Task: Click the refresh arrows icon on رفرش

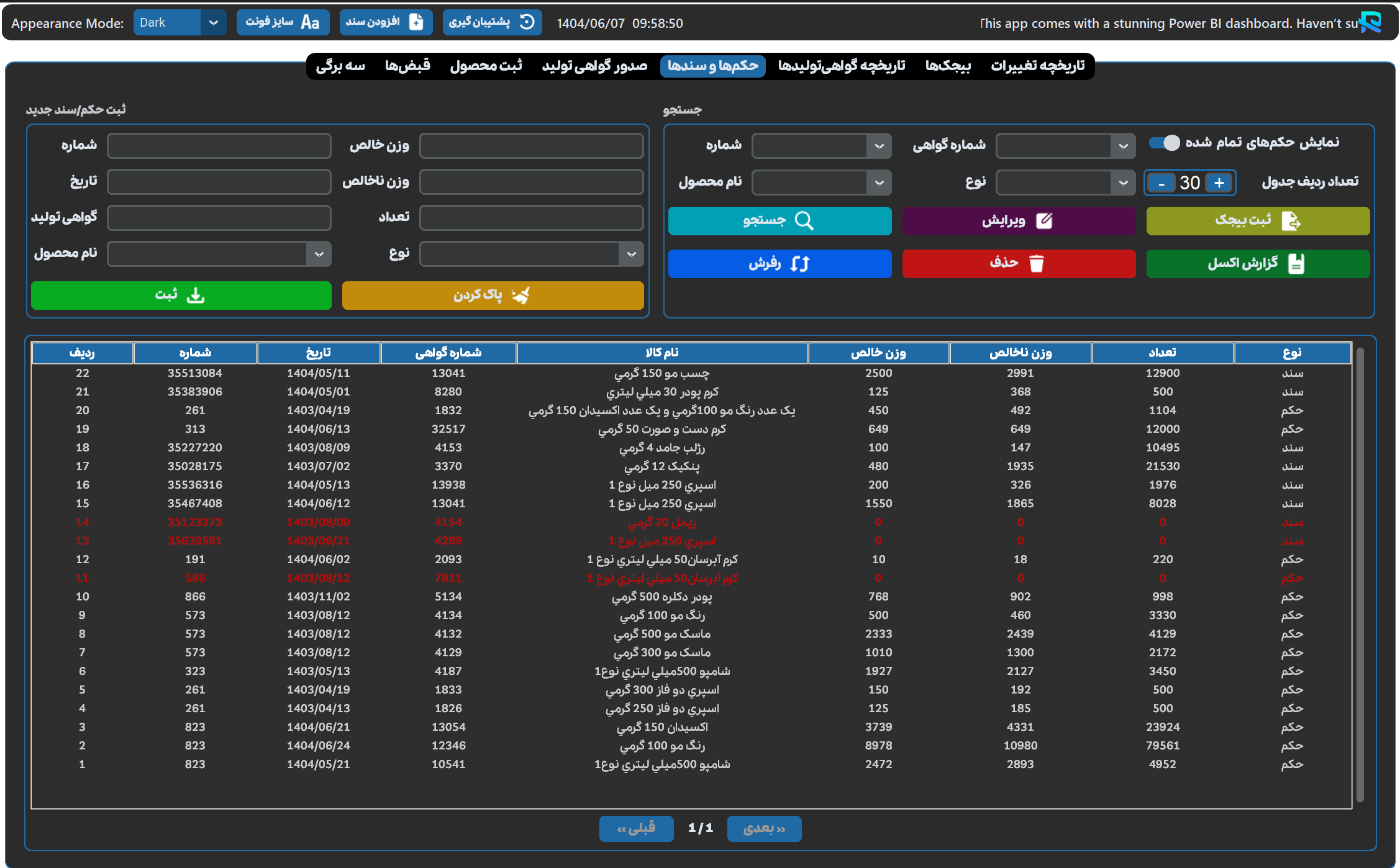Action: 799,263
